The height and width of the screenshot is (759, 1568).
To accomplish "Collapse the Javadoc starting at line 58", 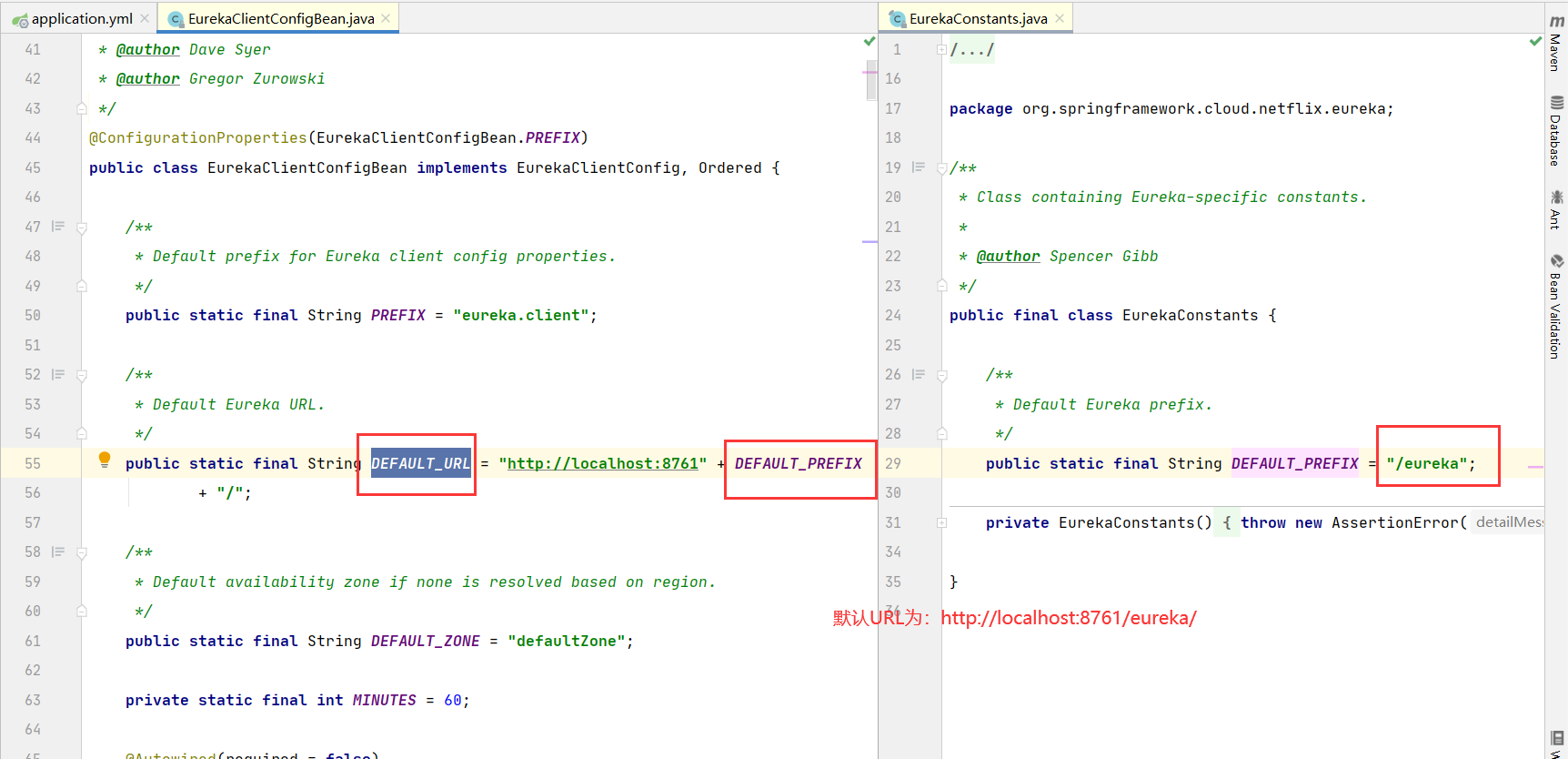I will 82,552.
